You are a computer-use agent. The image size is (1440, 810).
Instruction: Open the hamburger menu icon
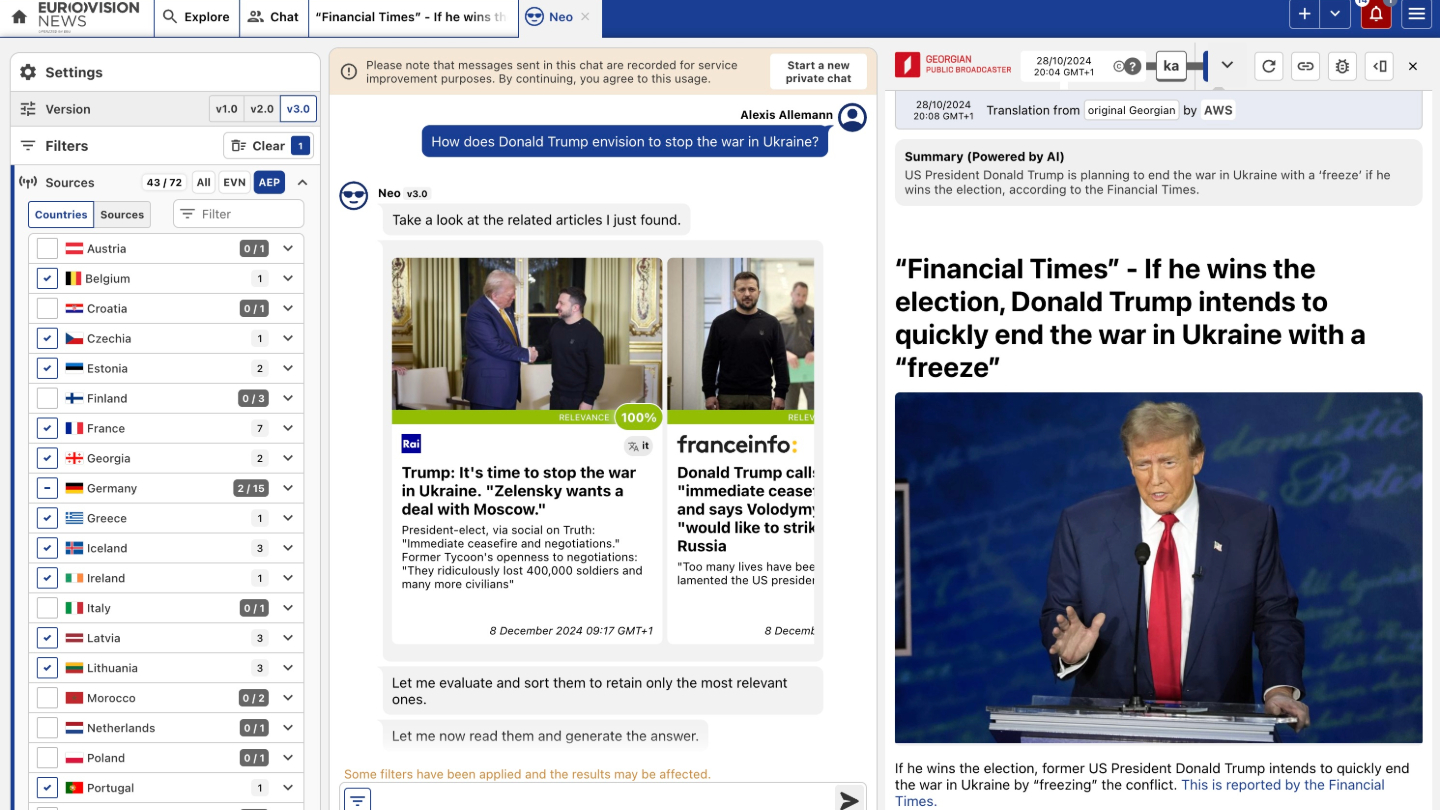[1416, 14]
